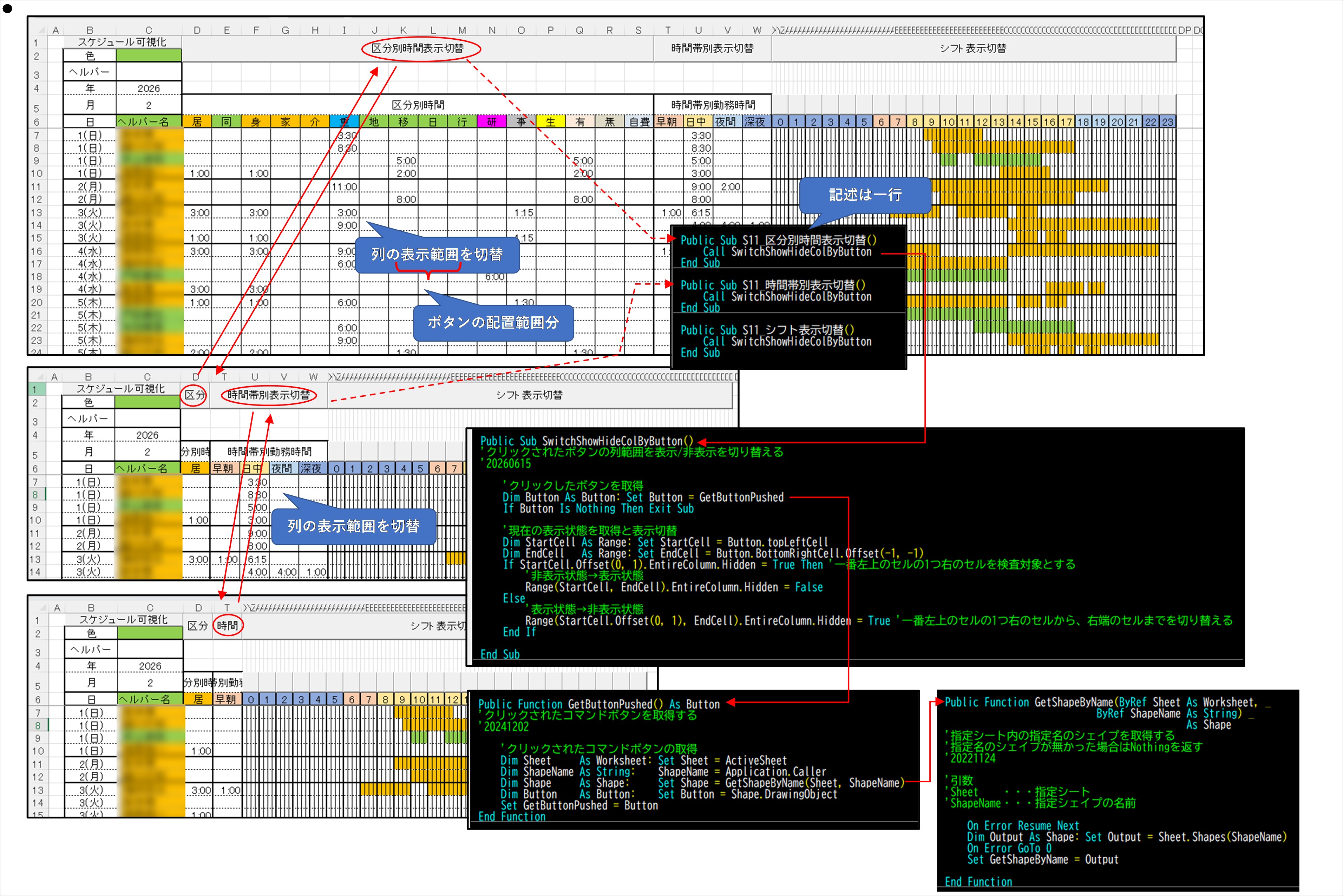Select the year 2026 cell in bottom sheet
The height and width of the screenshot is (896, 1343).
150,666
